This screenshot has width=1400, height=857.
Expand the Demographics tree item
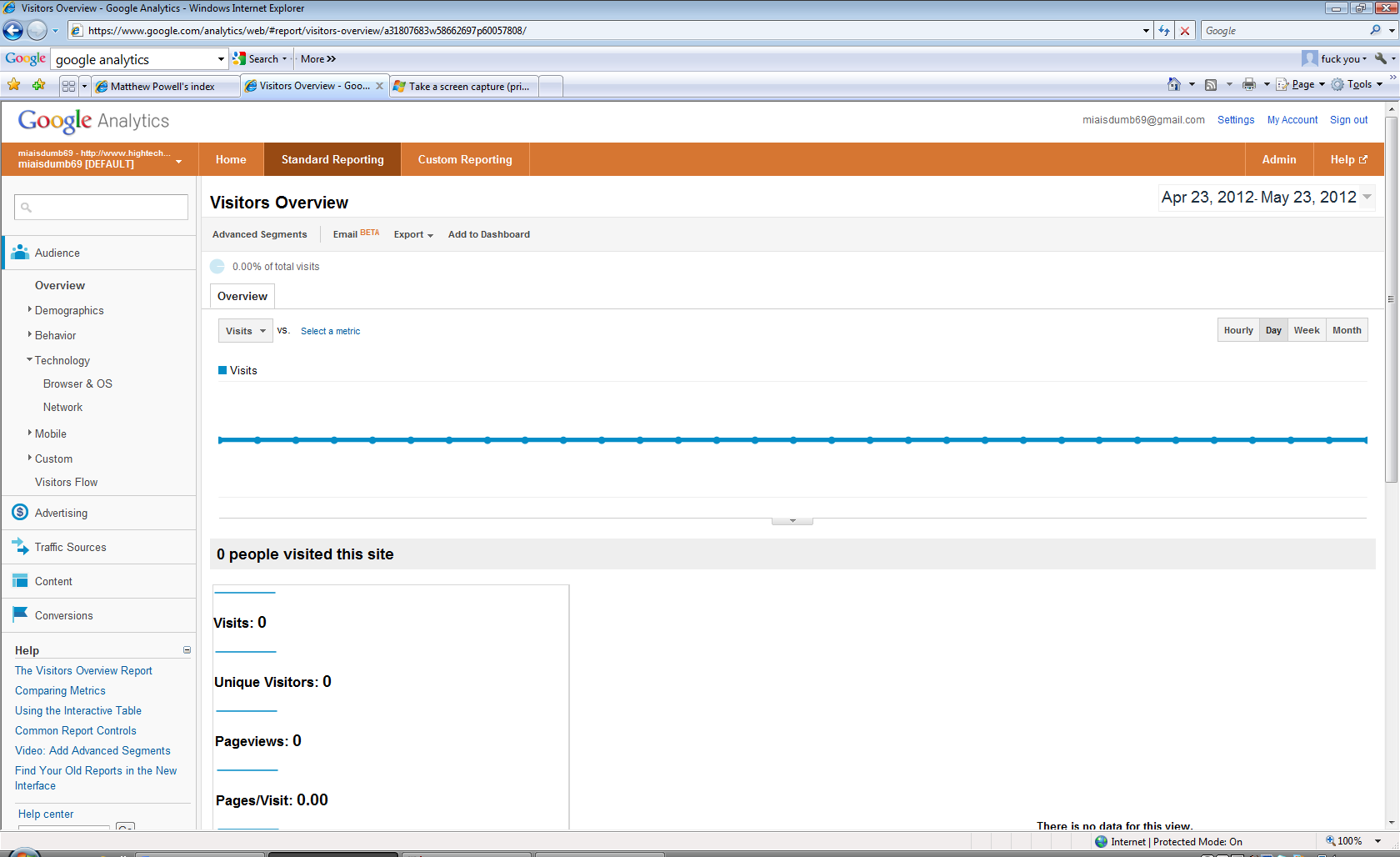(30, 309)
